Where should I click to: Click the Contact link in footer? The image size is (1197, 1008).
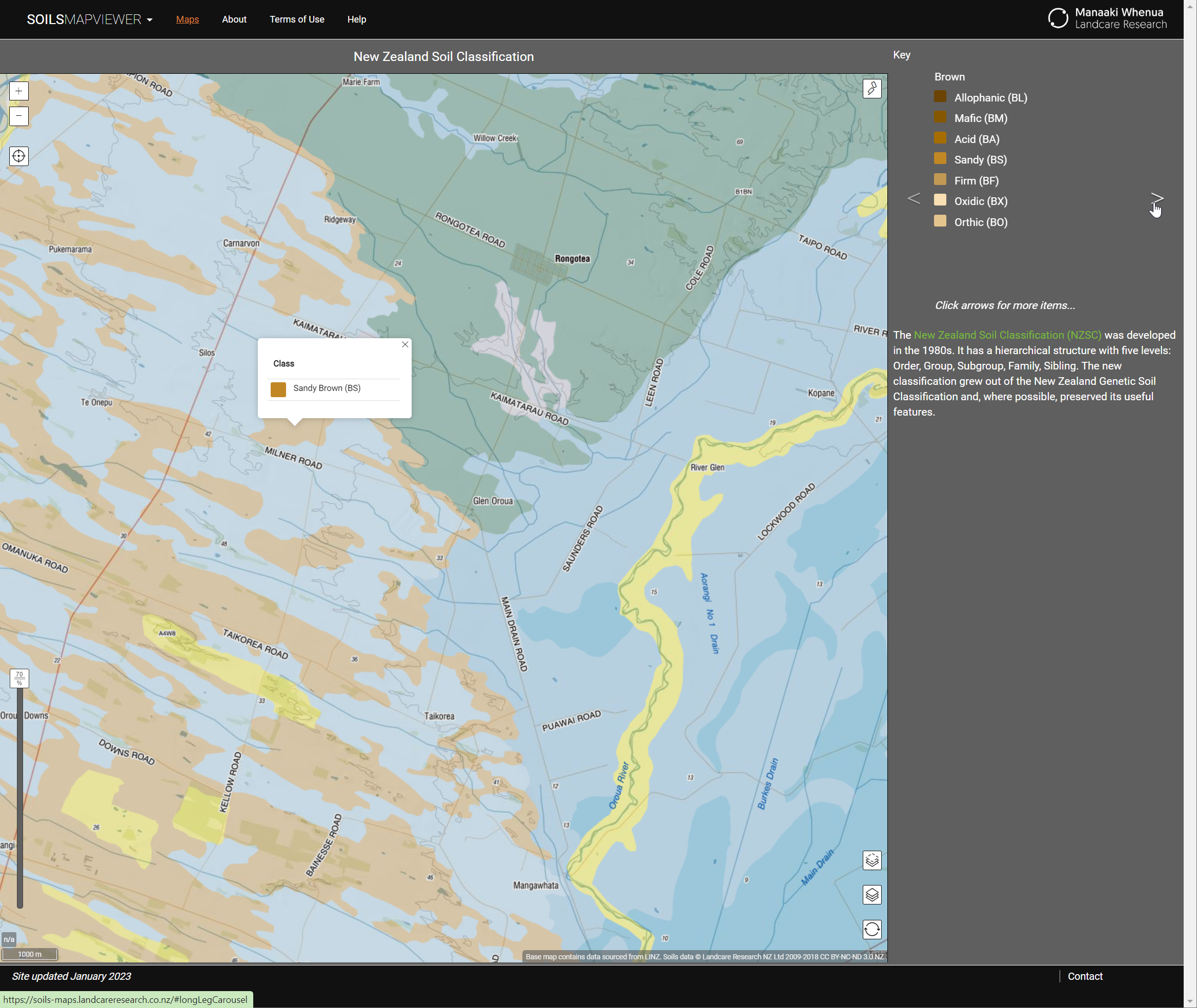pyautogui.click(x=1085, y=977)
